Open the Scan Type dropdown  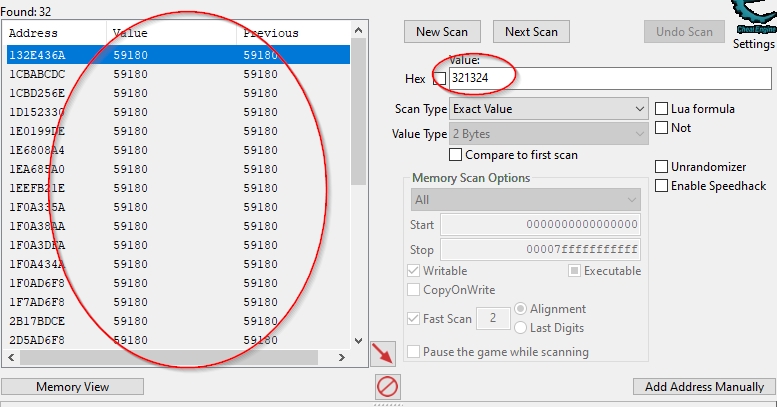[548, 108]
